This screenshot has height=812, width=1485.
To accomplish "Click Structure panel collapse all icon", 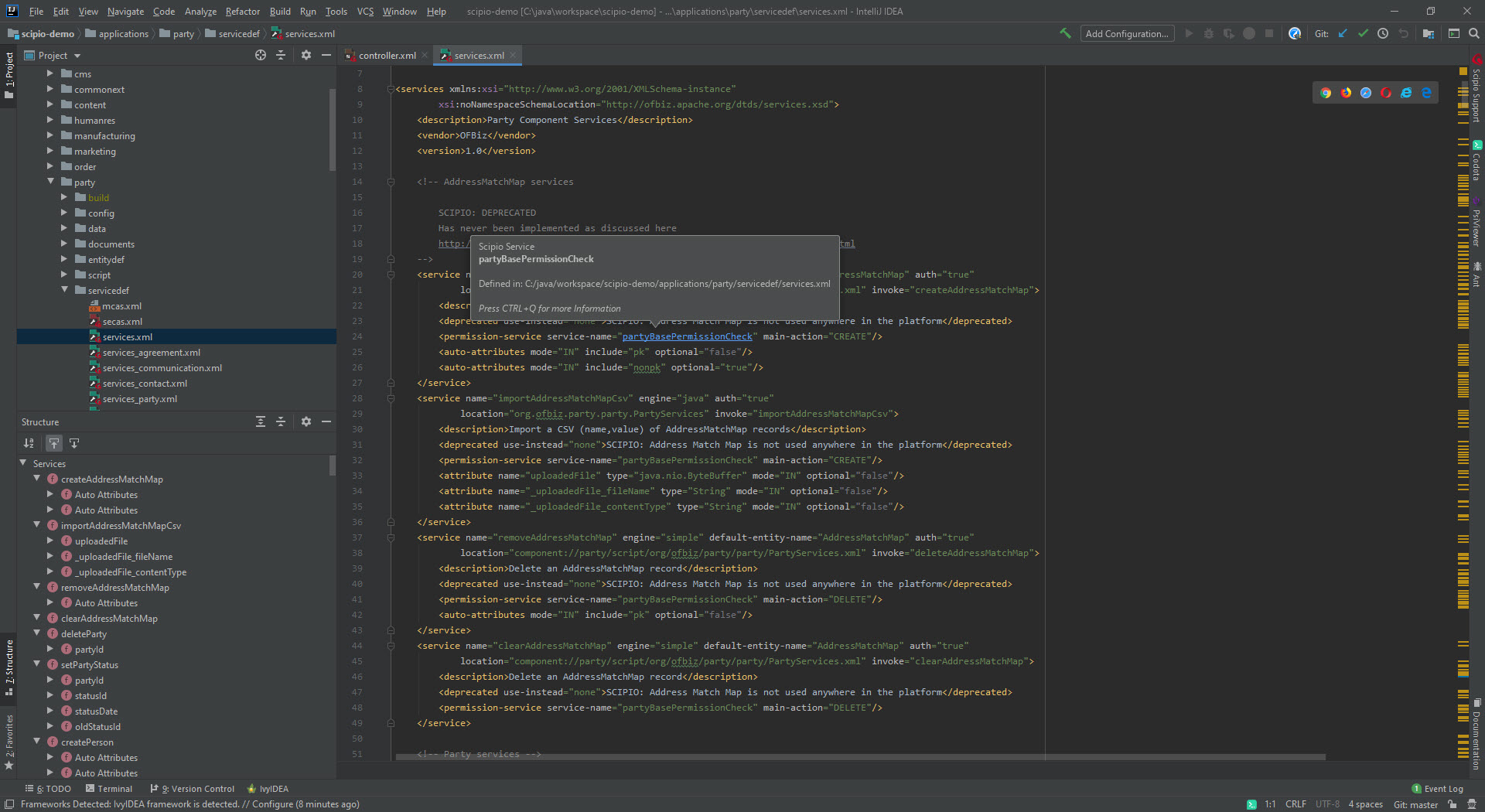I will click(281, 421).
